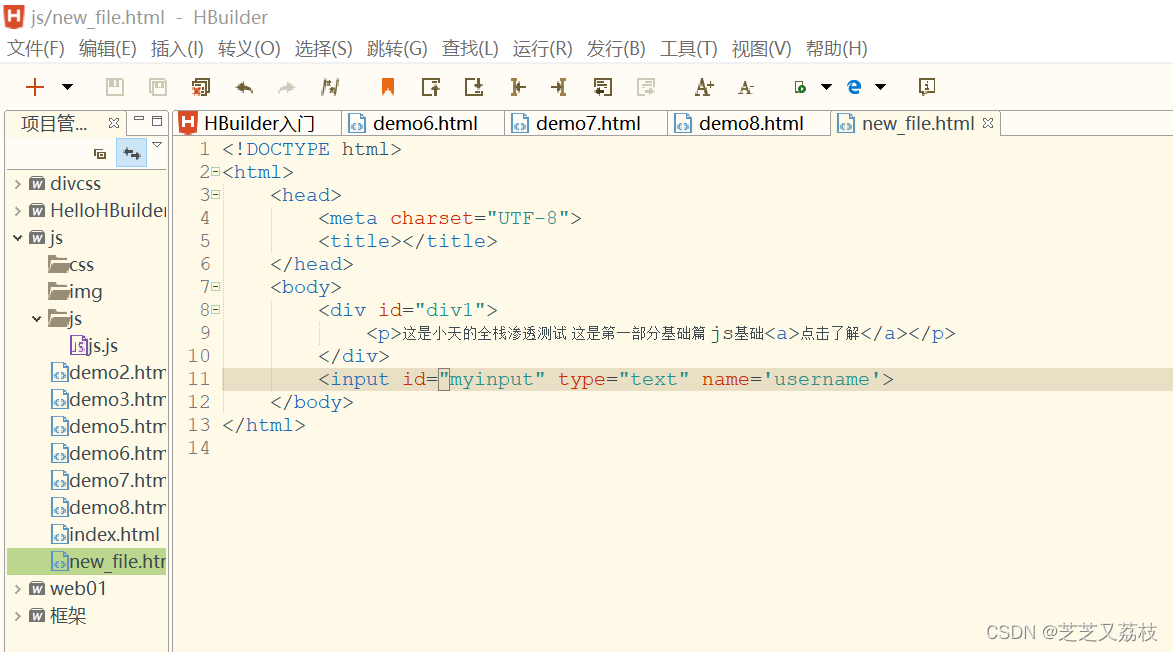Click the increase indent toolbar icon
The width and height of the screenshot is (1173, 652).
click(x=517, y=87)
